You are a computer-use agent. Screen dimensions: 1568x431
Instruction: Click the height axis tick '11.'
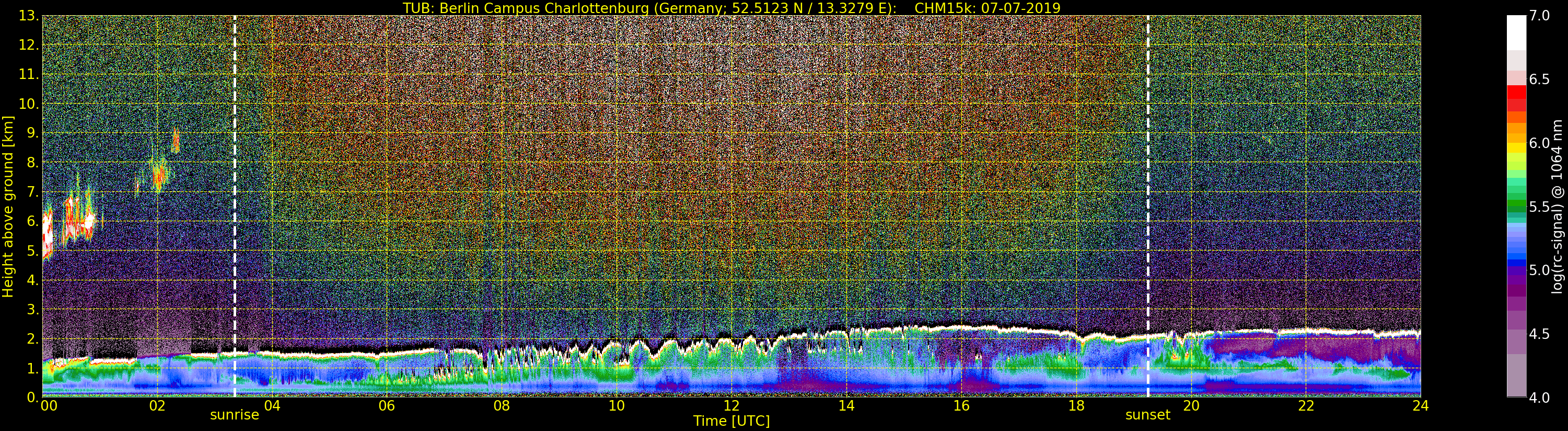[29, 74]
